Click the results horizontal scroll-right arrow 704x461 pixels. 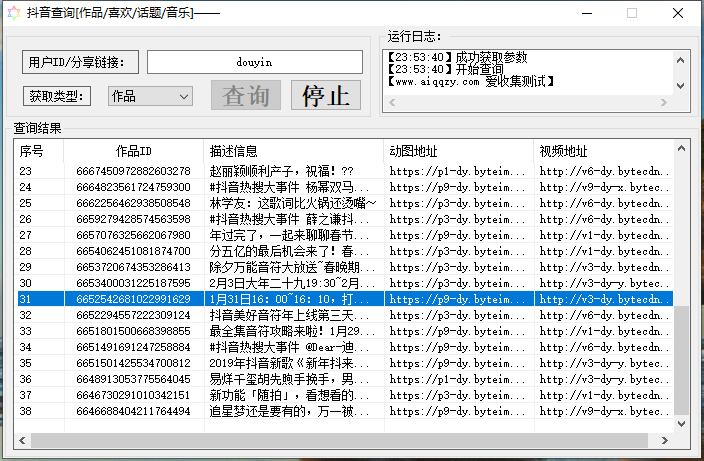(x=666, y=441)
